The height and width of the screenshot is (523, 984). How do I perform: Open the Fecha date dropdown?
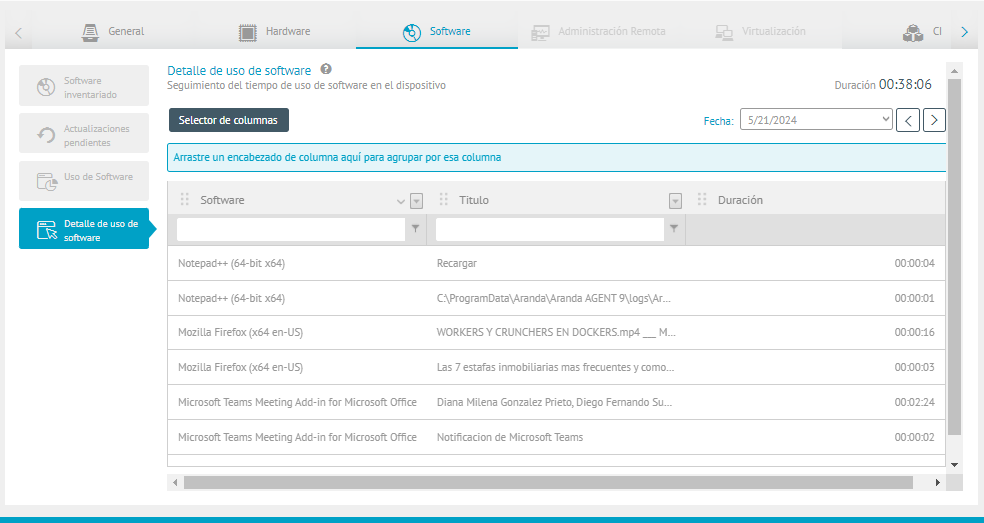pos(816,120)
